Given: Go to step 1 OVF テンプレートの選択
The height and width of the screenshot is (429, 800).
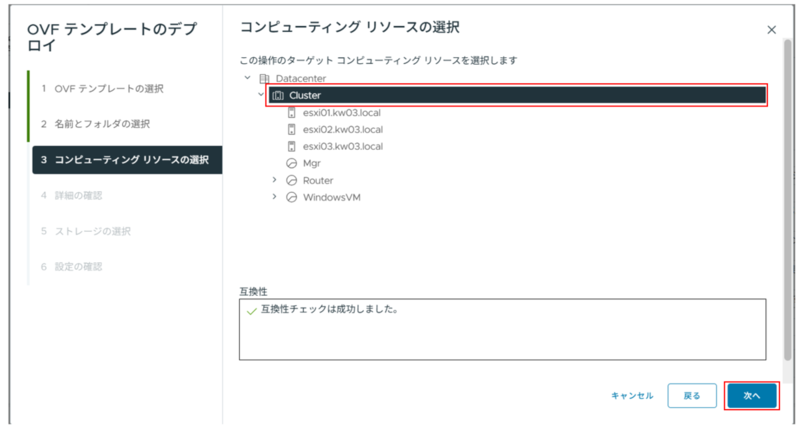Looking at the screenshot, I should 102,89.
